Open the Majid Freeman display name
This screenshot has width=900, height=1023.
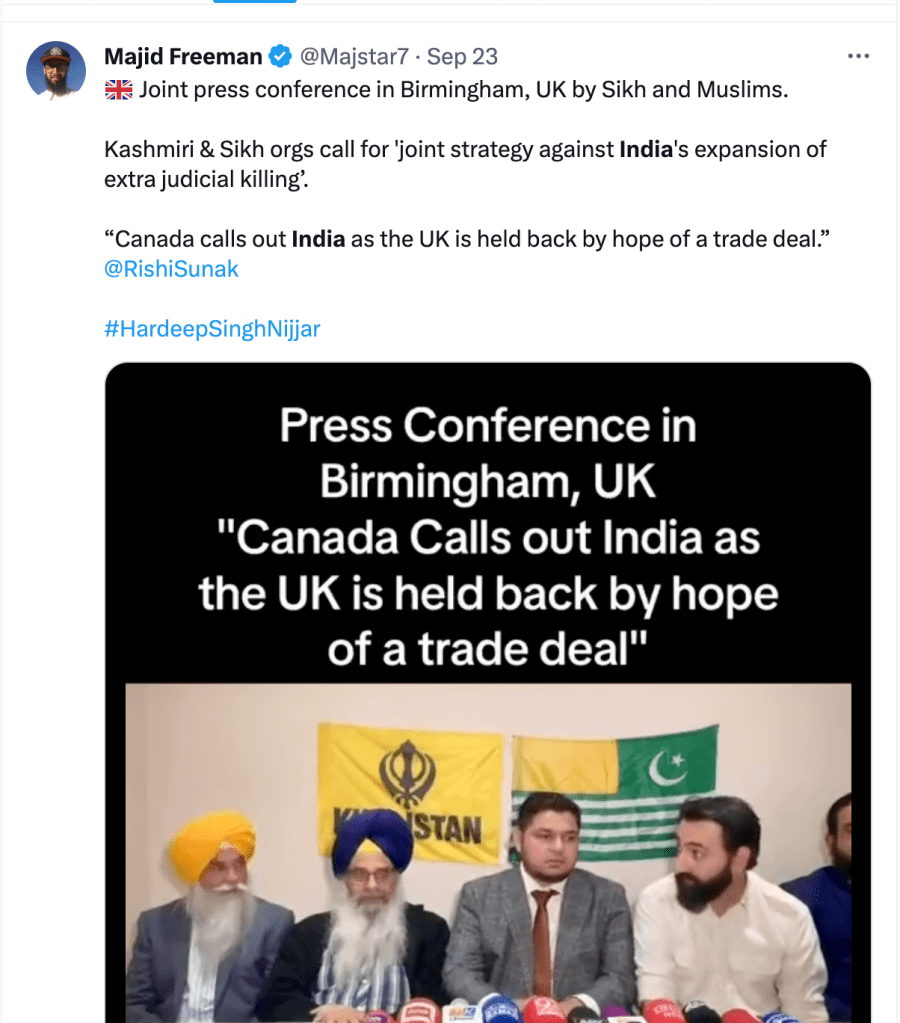tap(183, 57)
